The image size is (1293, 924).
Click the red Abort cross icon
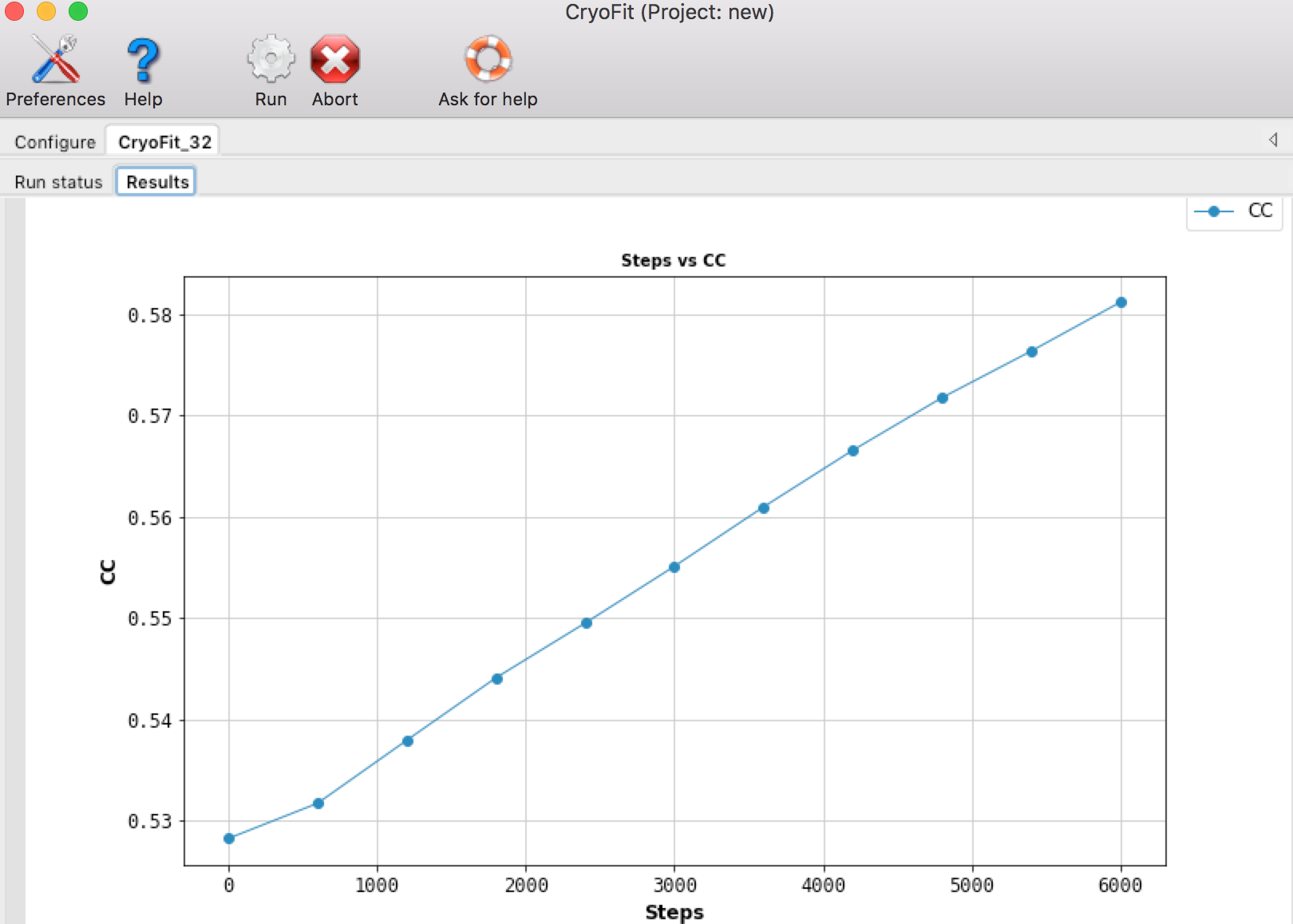point(334,57)
